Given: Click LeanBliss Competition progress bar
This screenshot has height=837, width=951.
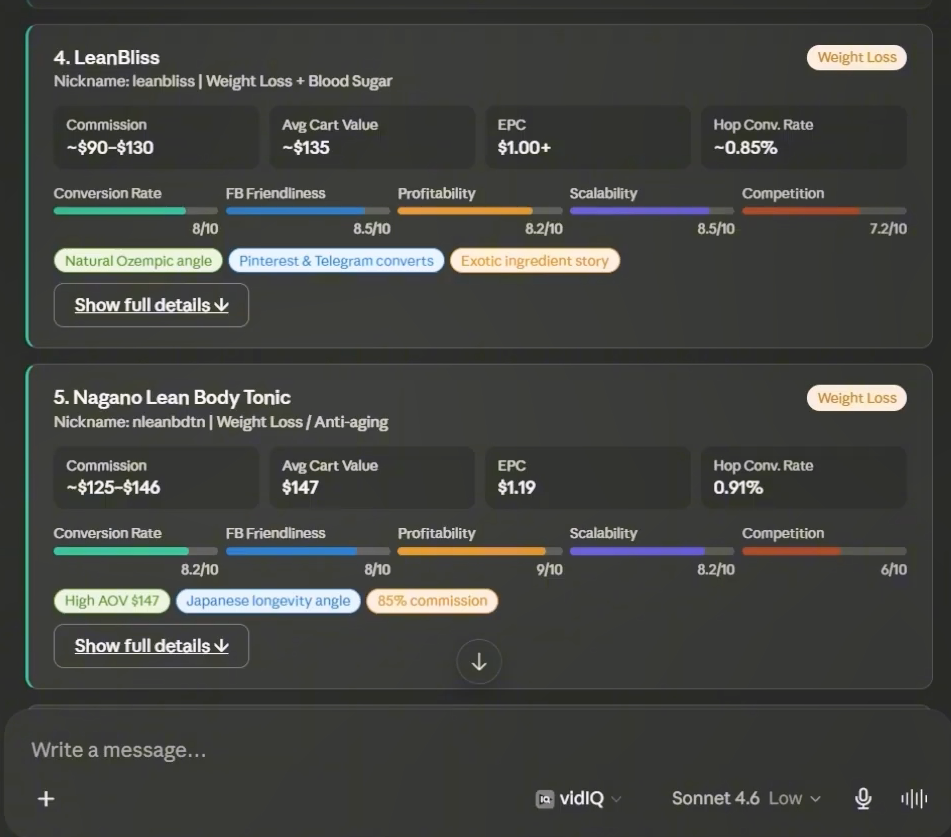Looking at the screenshot, I should [x=824, y=211].
